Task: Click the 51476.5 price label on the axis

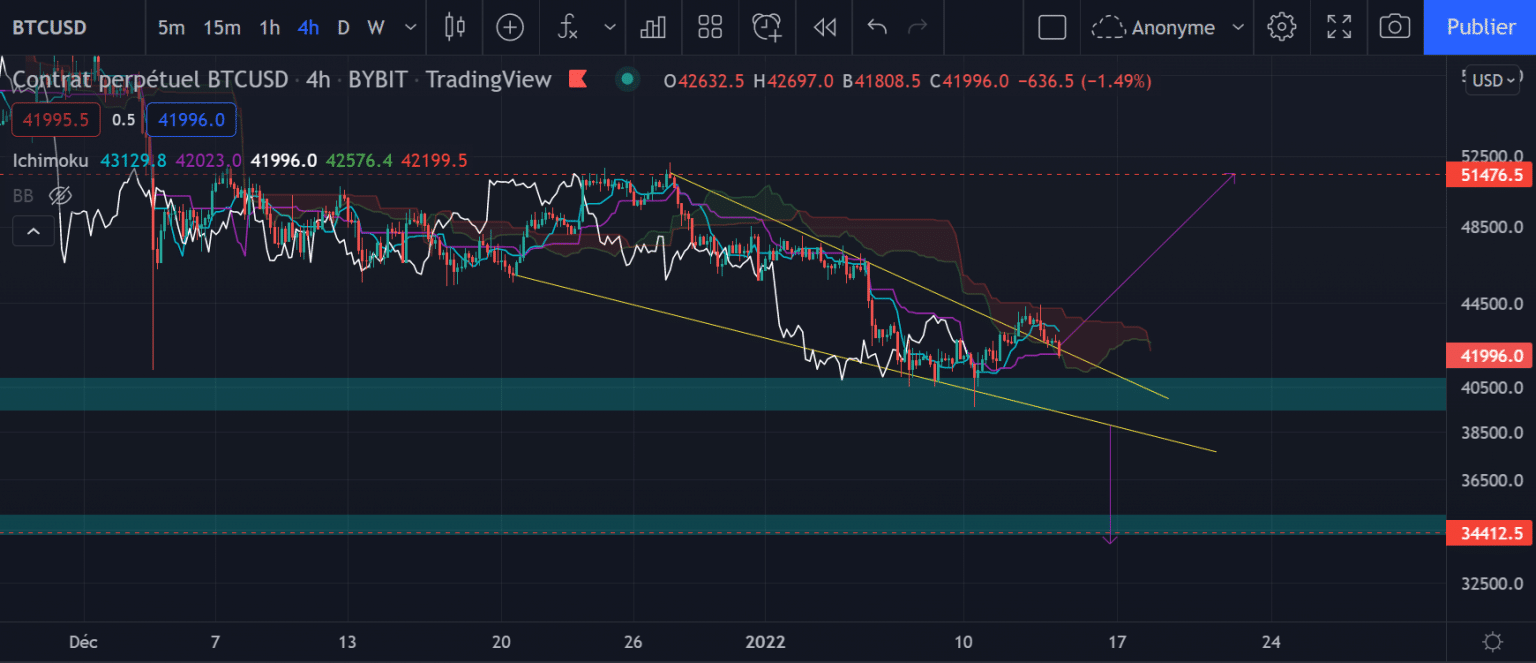Action: pyautogui.click(x=1491, y=175)
